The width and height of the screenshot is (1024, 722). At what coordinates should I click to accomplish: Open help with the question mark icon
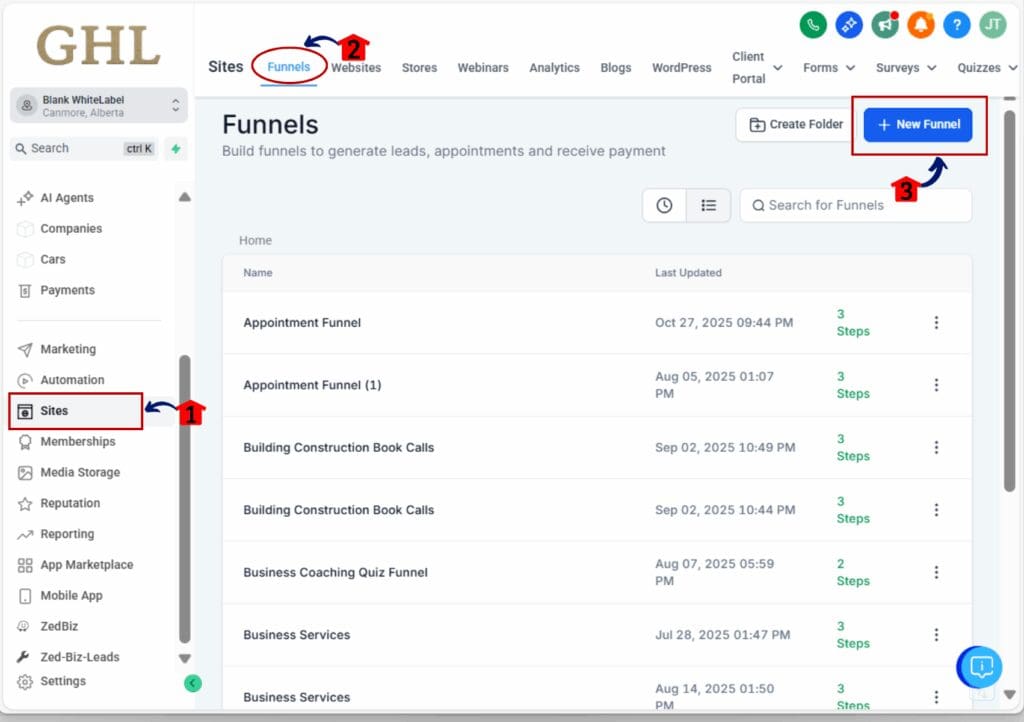(x=956, y=25)
